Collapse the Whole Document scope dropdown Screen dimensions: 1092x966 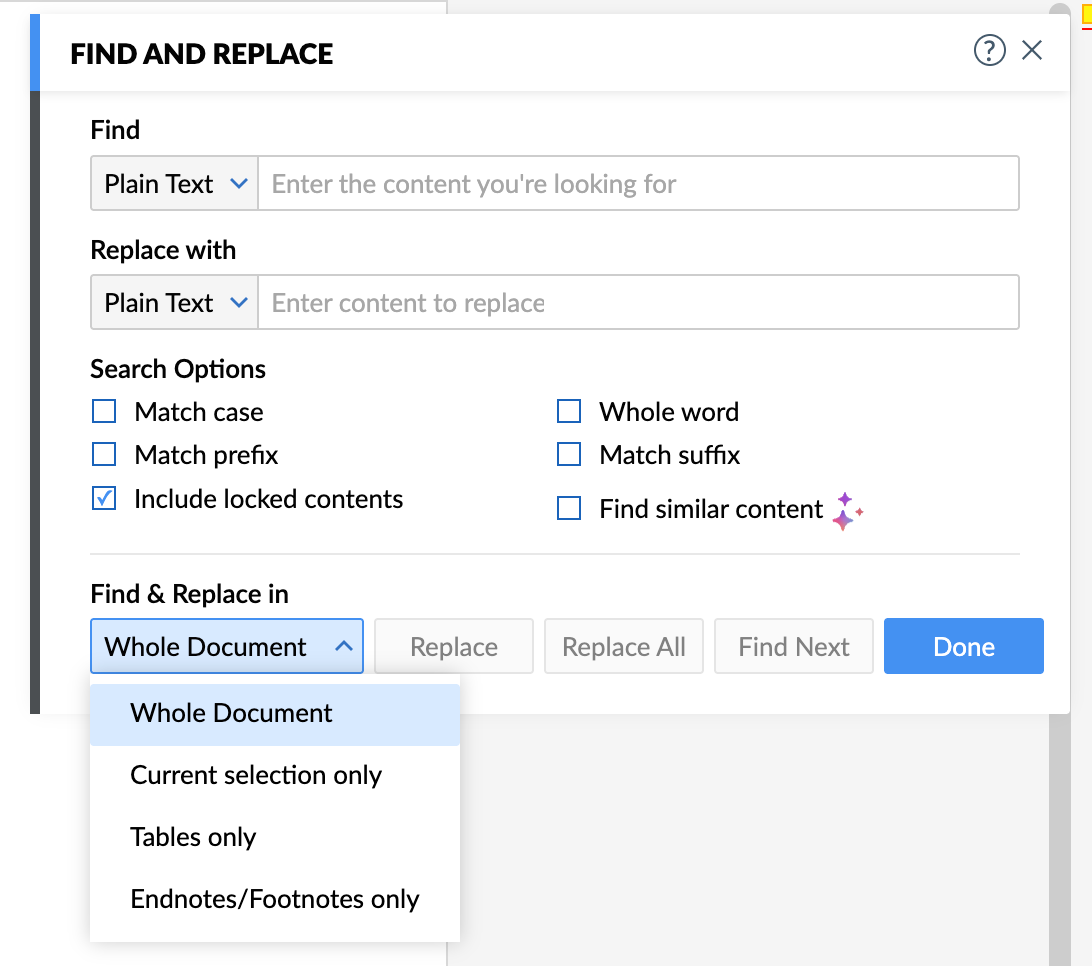click(x=226, y=646)
